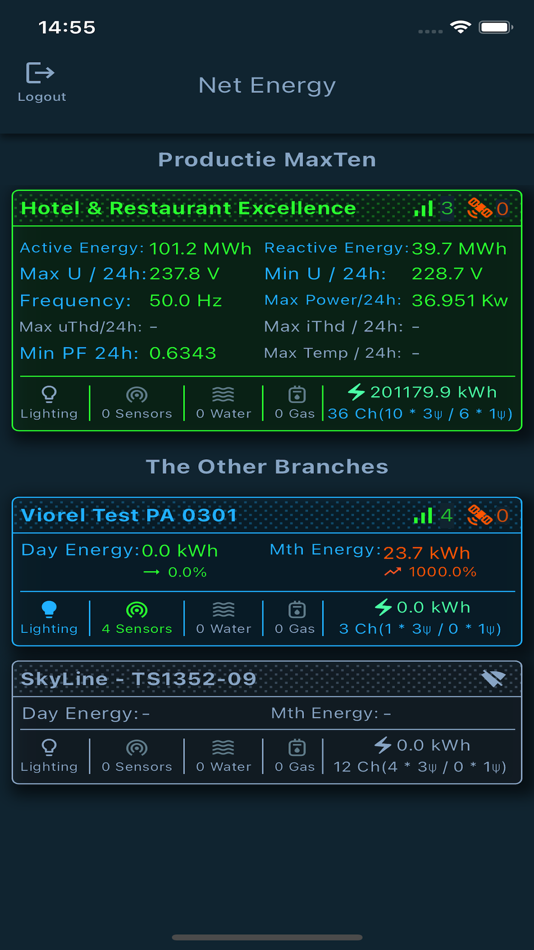The width and height of the screenshot is (534, 950).
Task: Open the Hotel & Restaurant Excellence card title
Action: [x=189, y=208]
